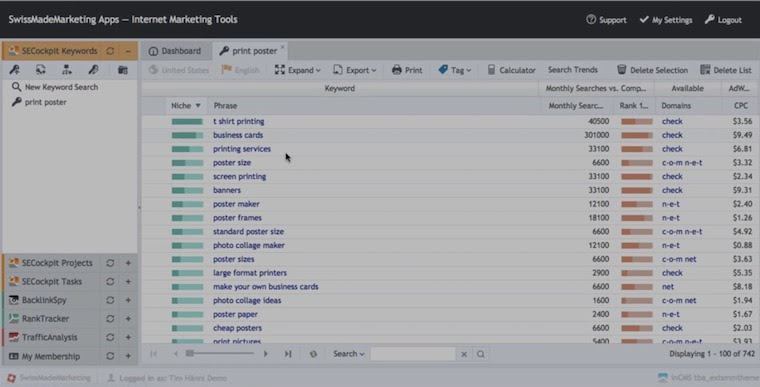This screenshot has height=387, width=760.
Task: Open the Search dropdown in bottom bar
Action: 348,354
